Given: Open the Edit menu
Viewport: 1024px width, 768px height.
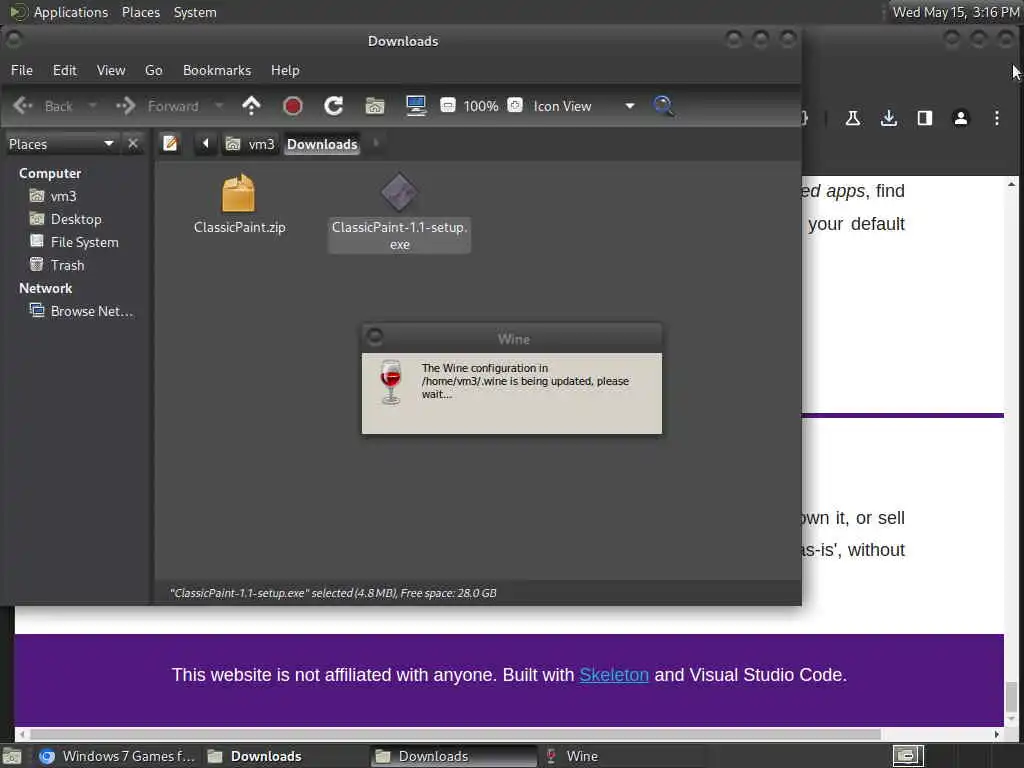Looking at the screenshot, I should tap(65, 70).
